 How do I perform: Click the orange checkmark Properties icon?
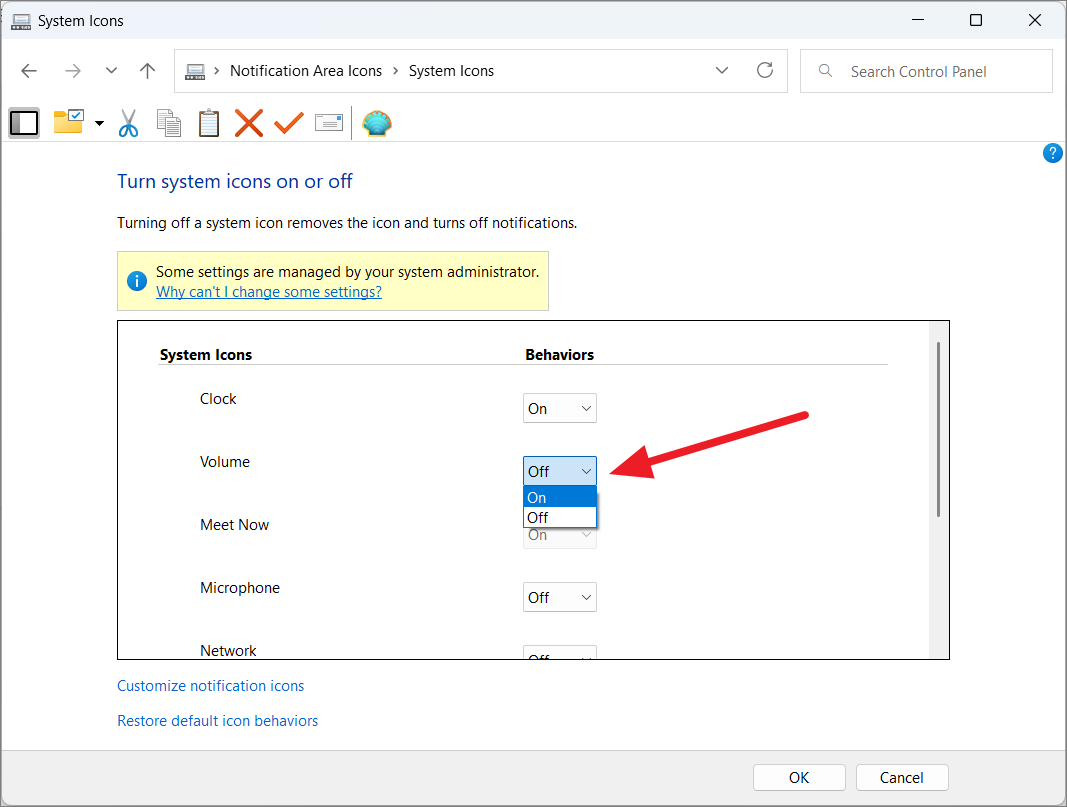[288, 123]
